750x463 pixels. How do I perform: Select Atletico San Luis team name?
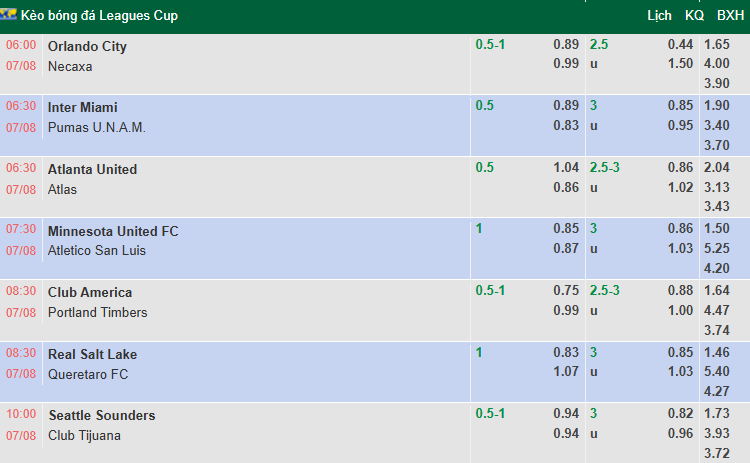click(x=97, y=251)
